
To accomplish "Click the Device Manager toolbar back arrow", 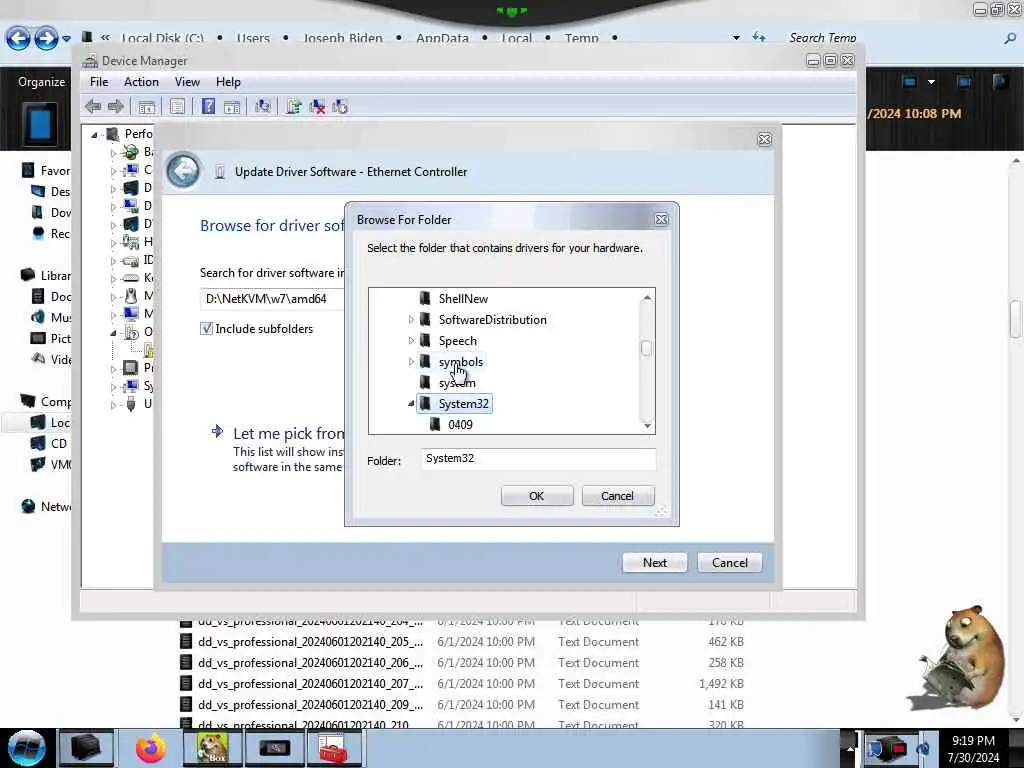I will pyautogui.click(x=93, y=106).
